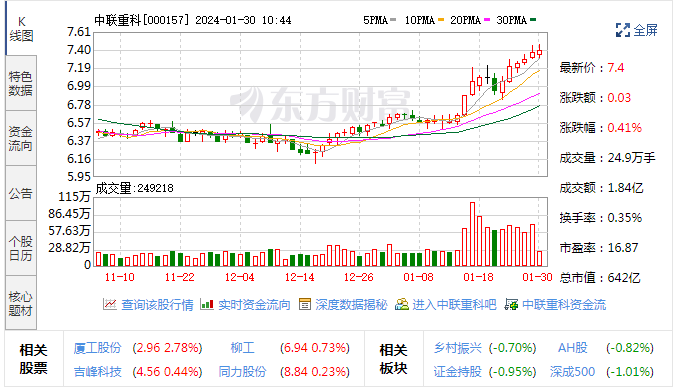The height and width of the screenshot is (389, 675).
Task: Open 中联重科资金流 link
Action: coord(564,305)
